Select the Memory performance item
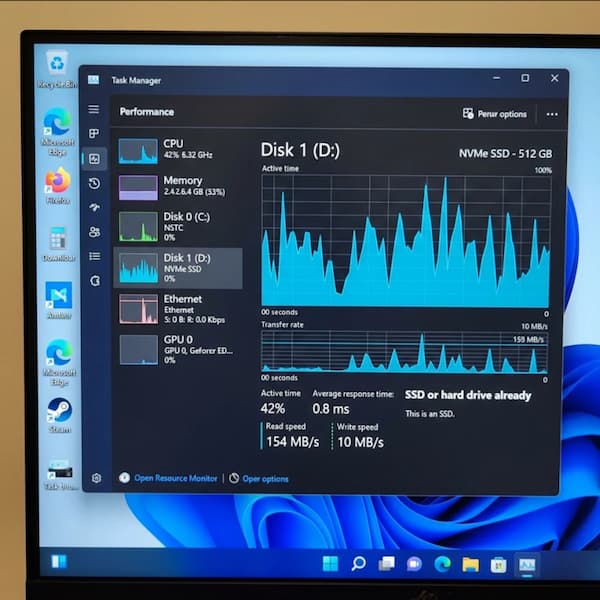 click(x=178, y=188)
